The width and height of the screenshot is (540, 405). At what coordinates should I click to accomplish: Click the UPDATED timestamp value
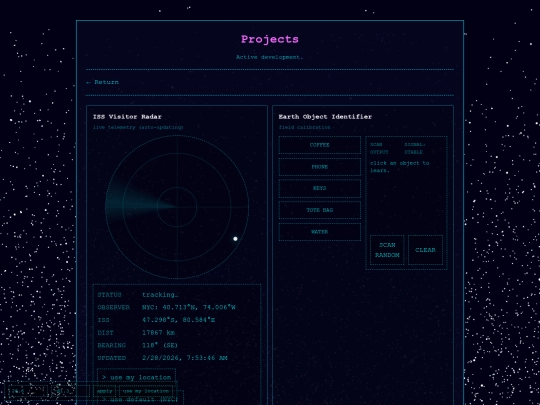point(185,358)
